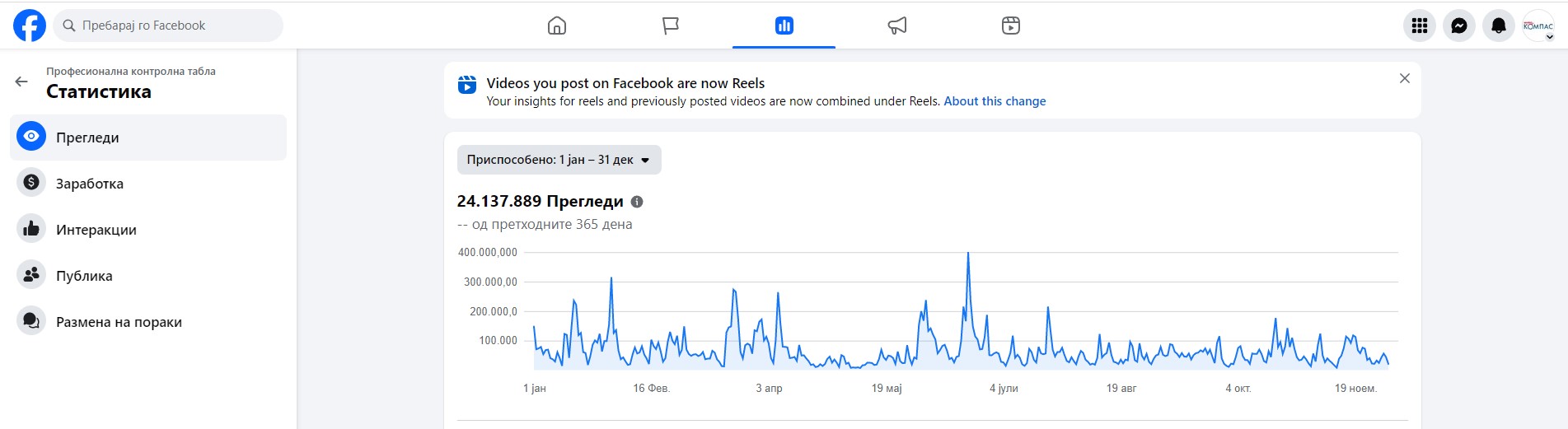Open Messenger chats icon

coord(1458,26)
